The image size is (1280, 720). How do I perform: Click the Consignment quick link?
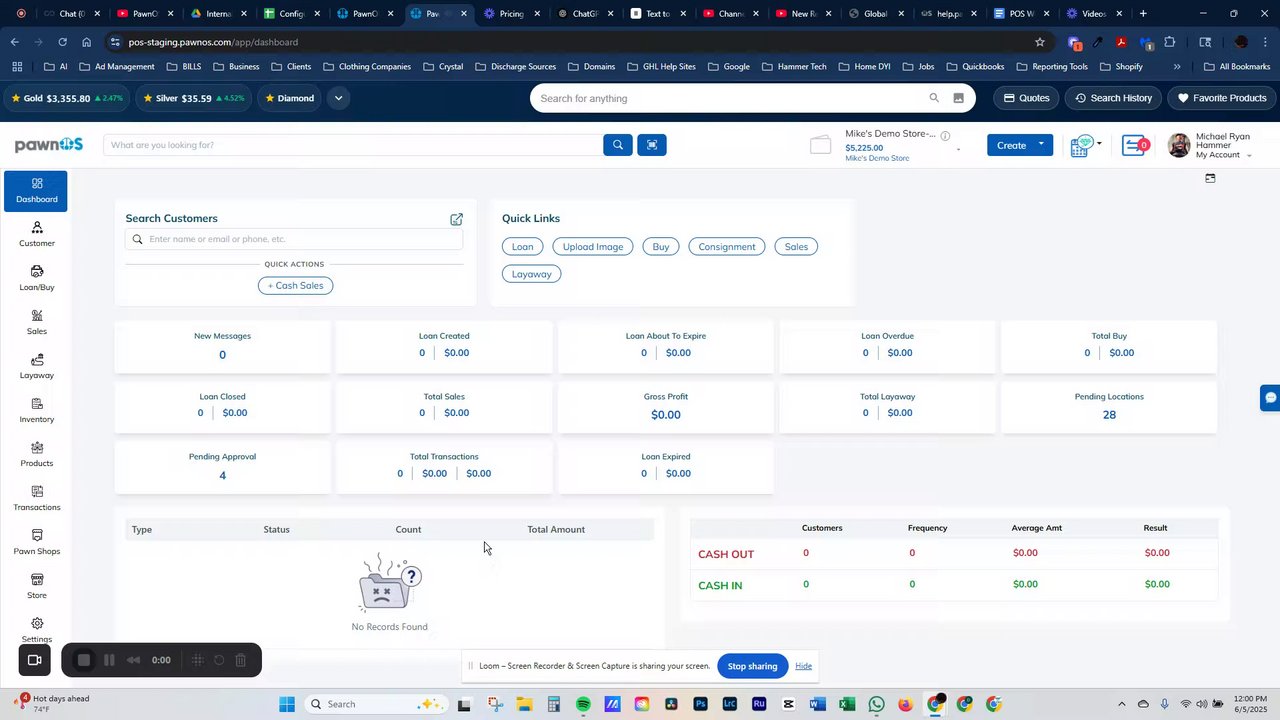point(727,246)
